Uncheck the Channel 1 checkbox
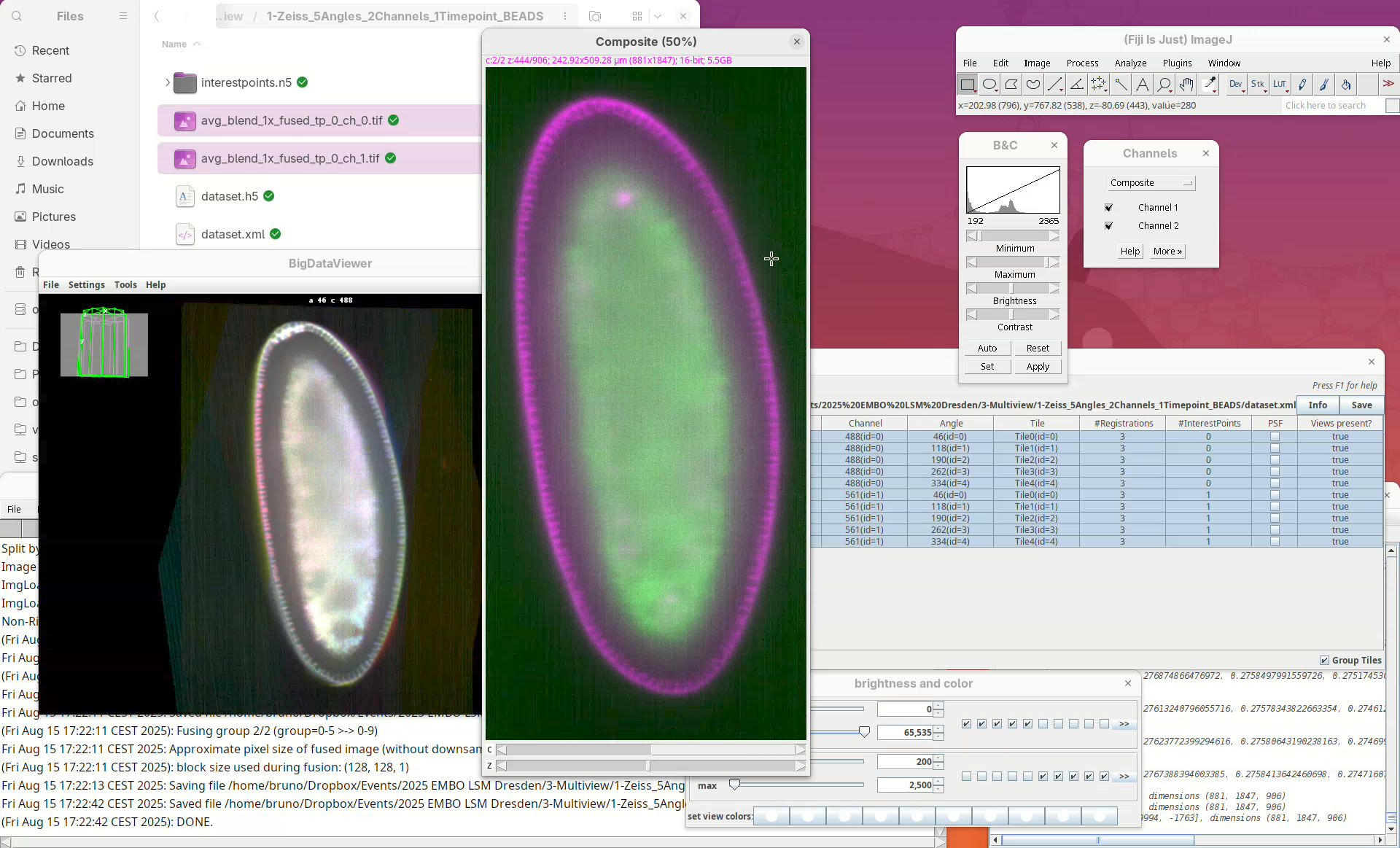The height and width of the screenshot is (848, 1400). (x=1109, y=208)
